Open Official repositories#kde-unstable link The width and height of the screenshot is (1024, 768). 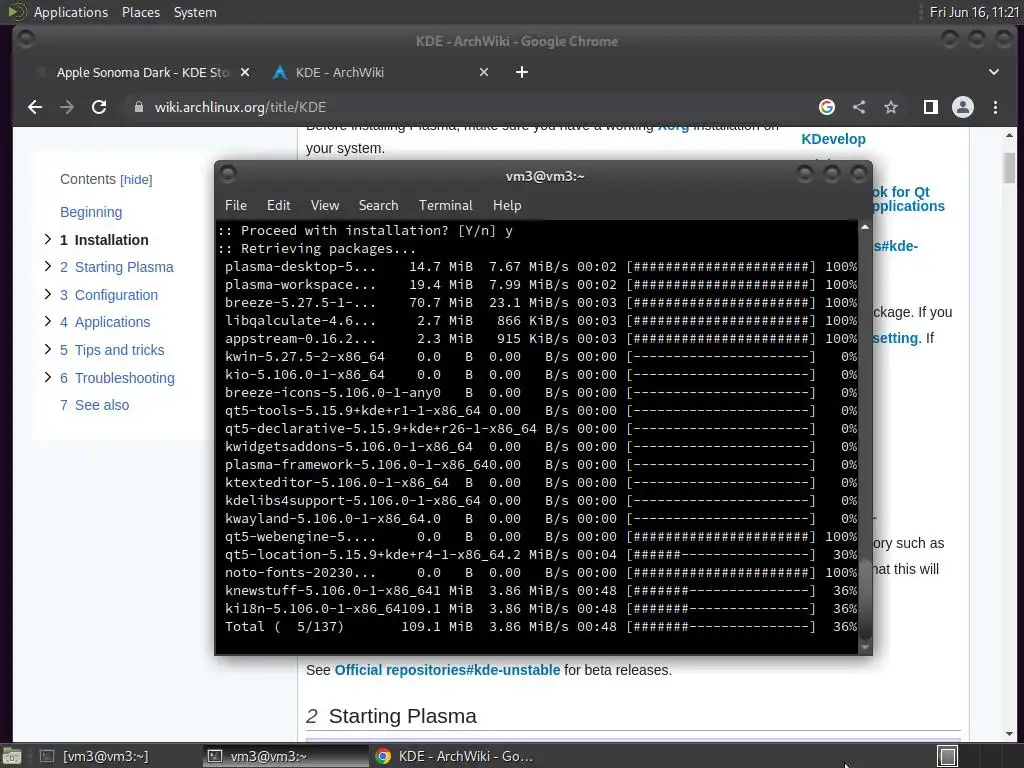coord(447,670)
